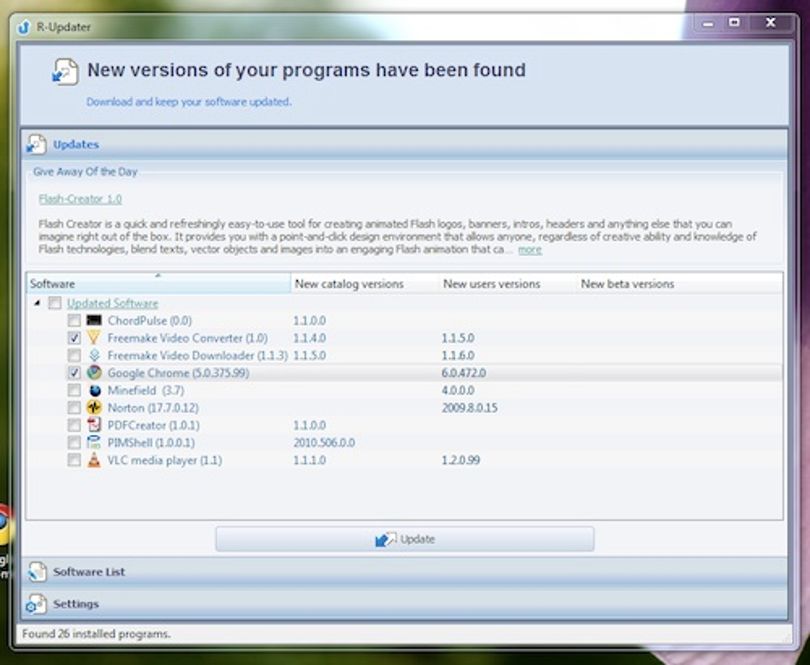
Task: Sort by the Software column header
Action: pyautogui.click(x=158, y=283)
